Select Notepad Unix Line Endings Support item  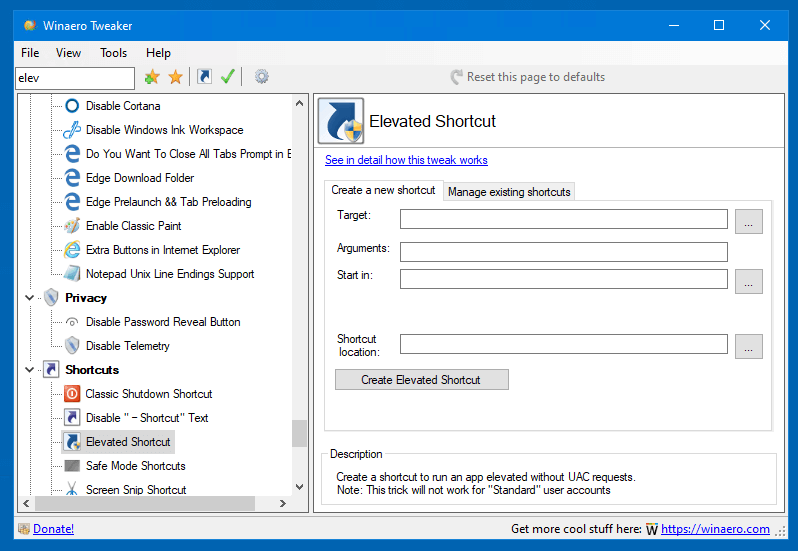[x=169, y=274]
